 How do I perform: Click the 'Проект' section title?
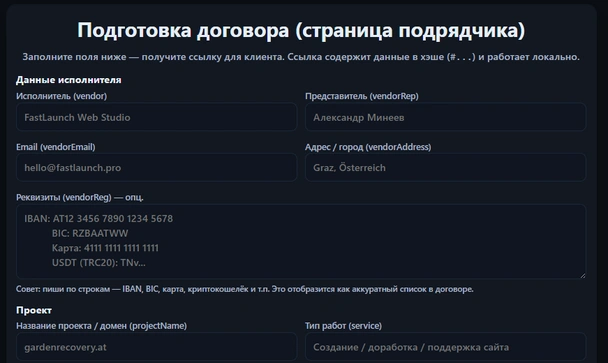tap(34, 310)
